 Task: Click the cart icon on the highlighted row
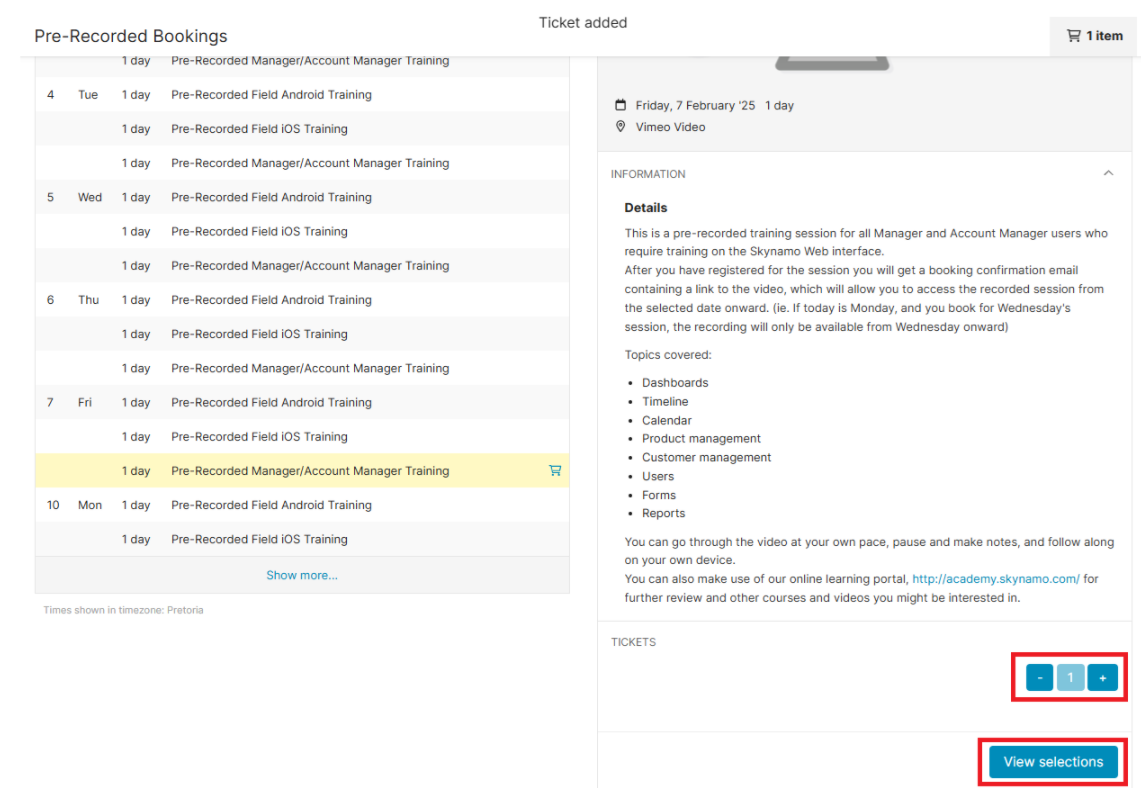coord(555,471)
